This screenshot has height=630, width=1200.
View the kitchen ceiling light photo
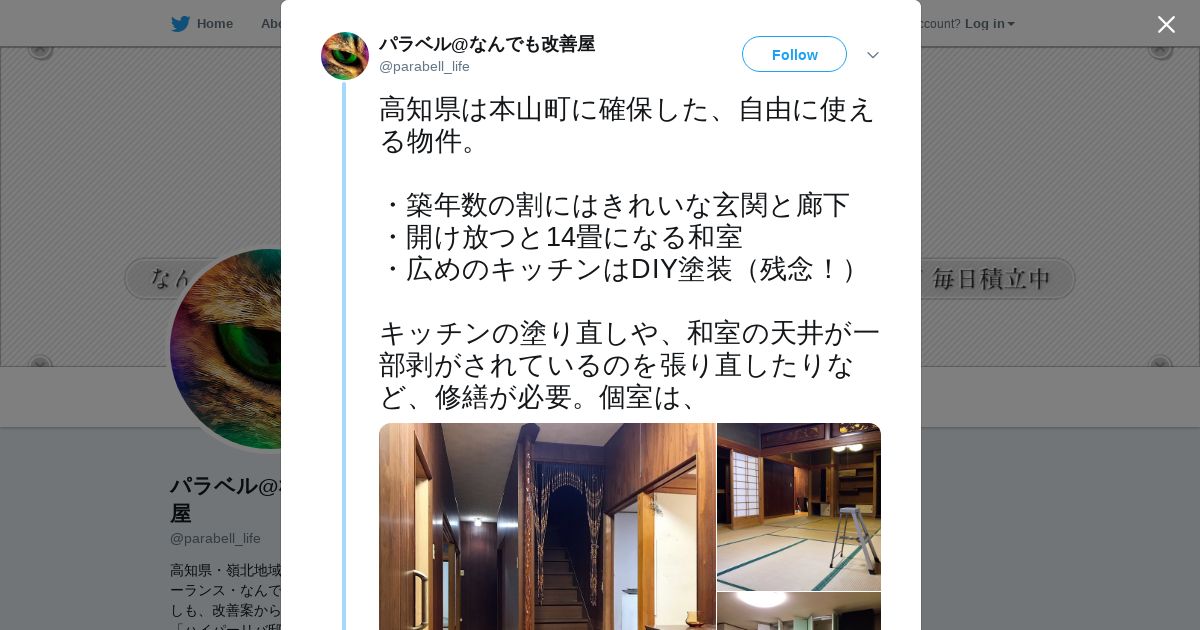click(799, 611)
